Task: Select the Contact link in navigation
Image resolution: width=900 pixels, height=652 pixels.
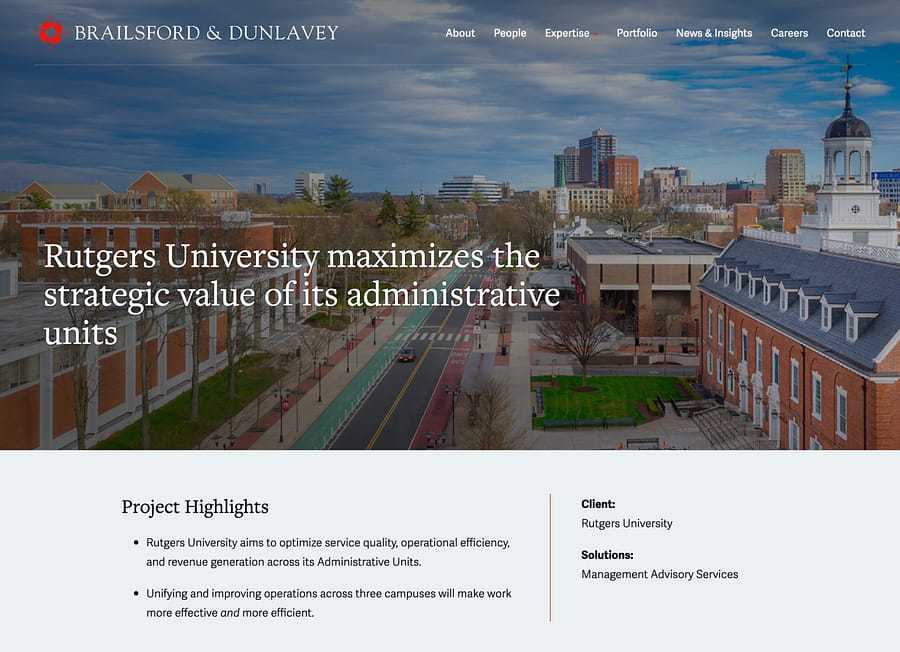Action: (x=845, y=33)
